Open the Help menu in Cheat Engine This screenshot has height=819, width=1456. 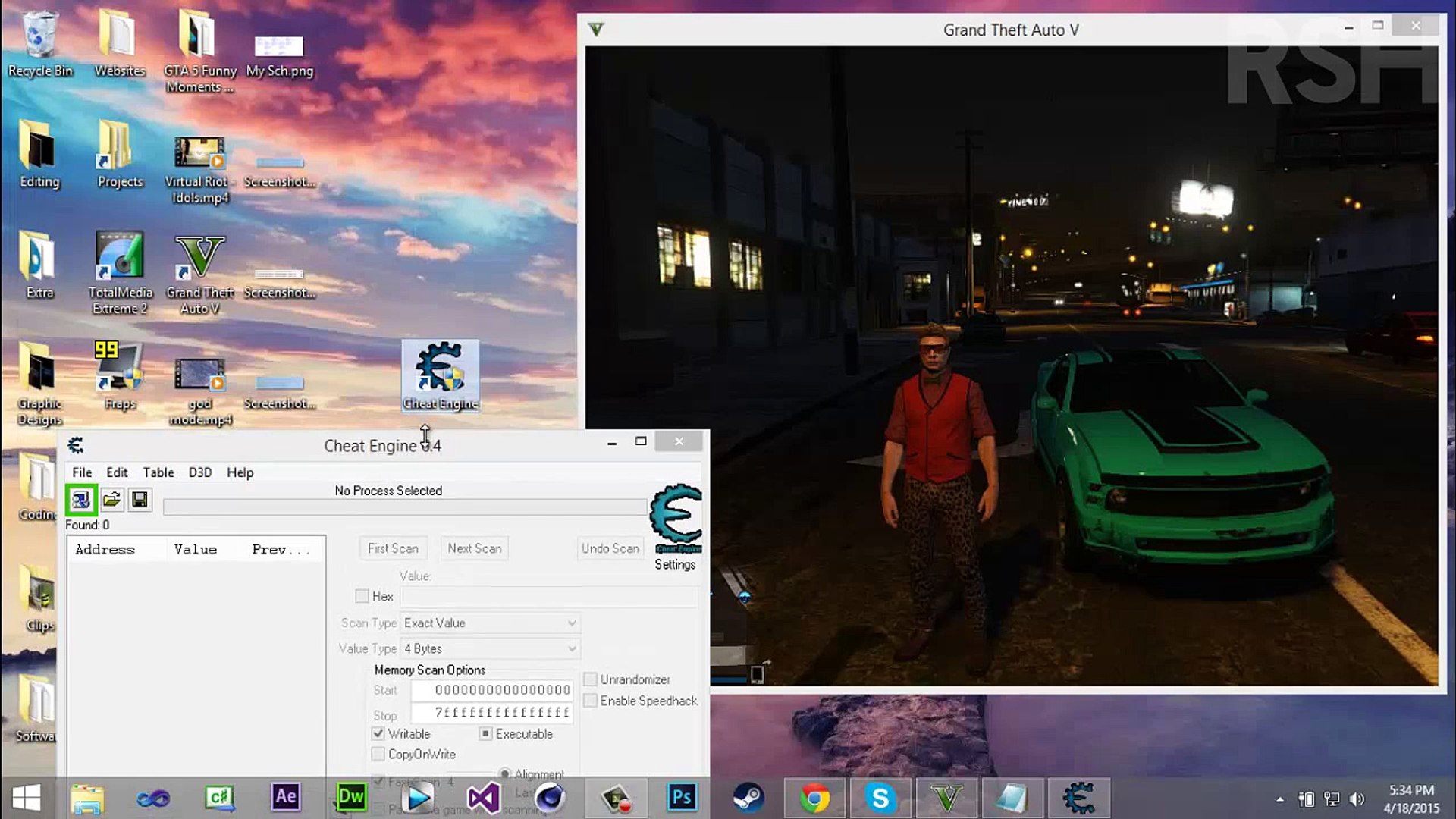click(x=240, y=472)
